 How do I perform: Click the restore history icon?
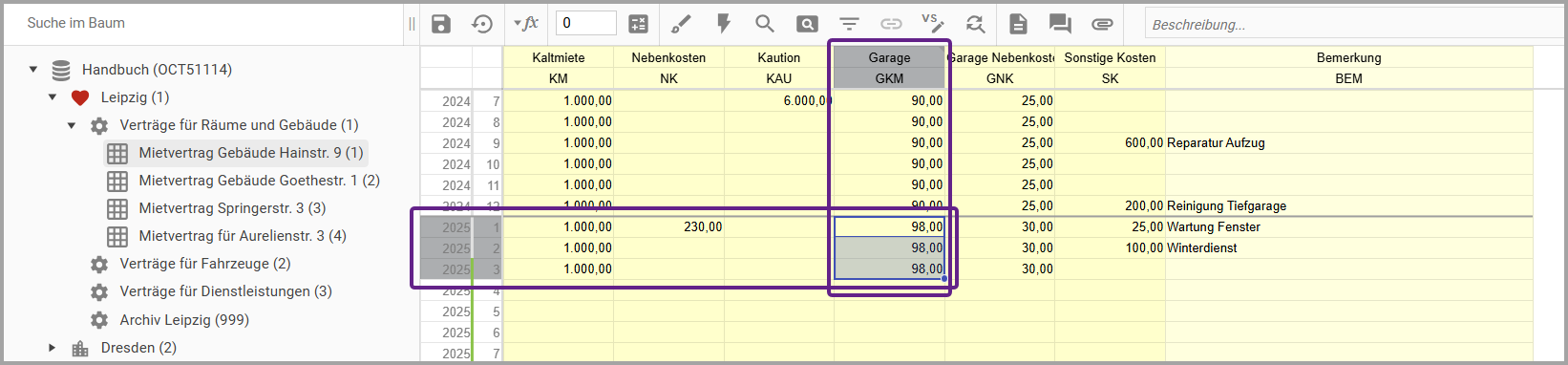coord(482,24)
